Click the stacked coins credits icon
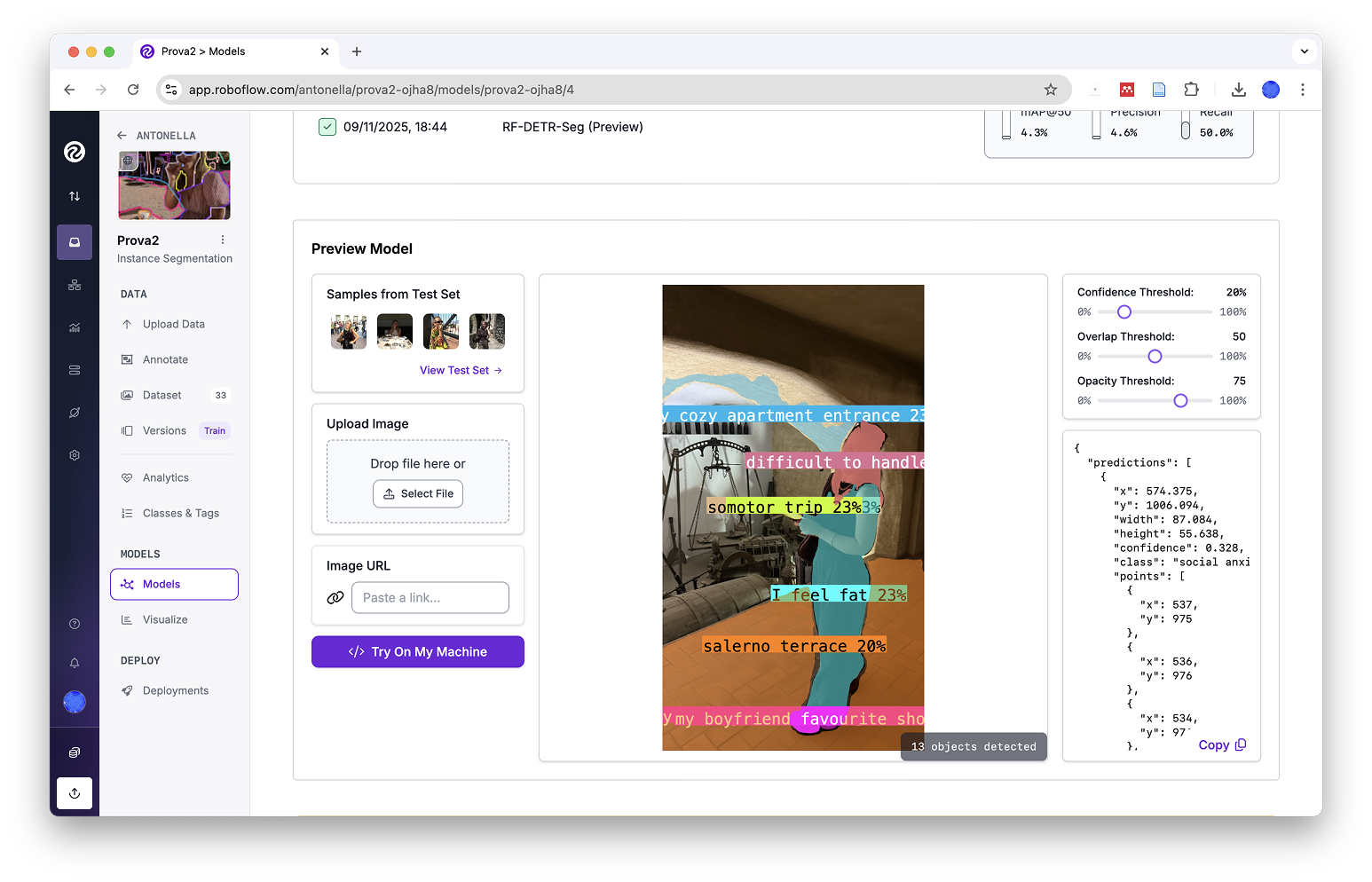Screen dimensions: 1372x882 tap(75, 752)
